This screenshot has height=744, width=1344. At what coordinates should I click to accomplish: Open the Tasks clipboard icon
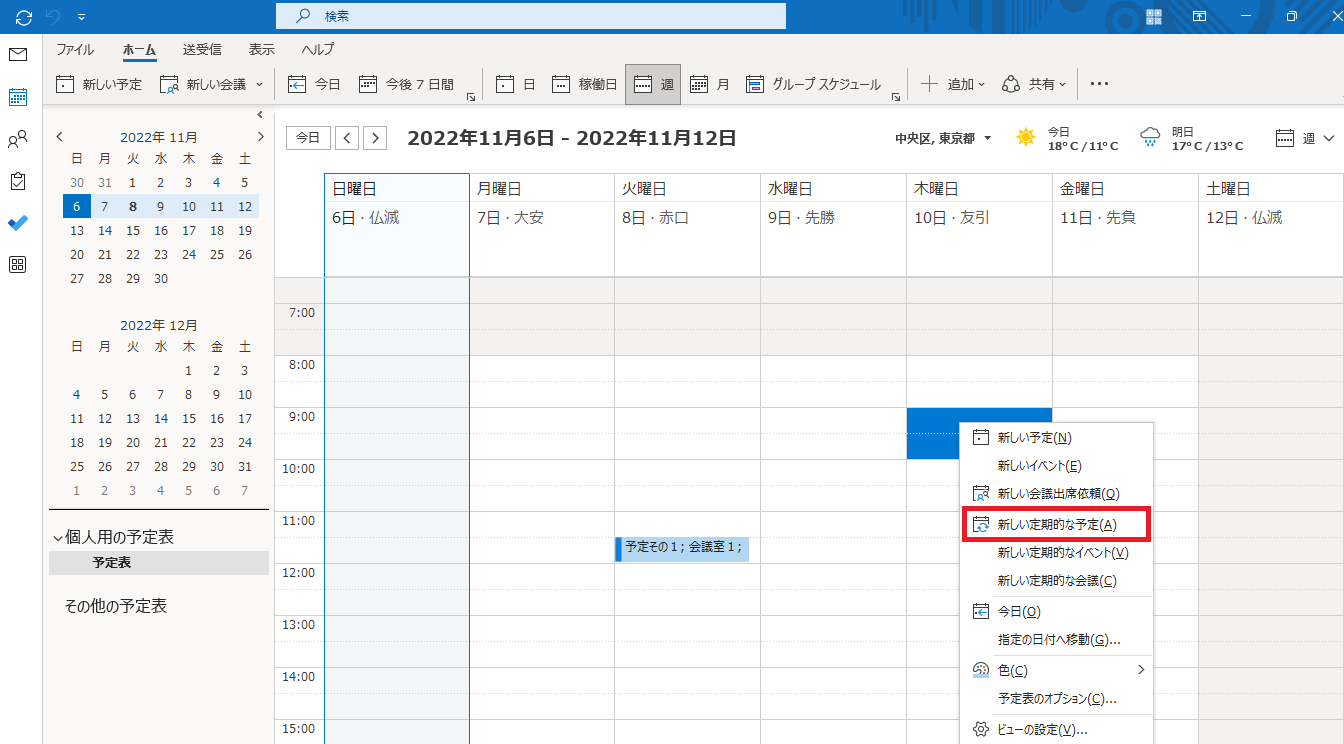click(18, 181)
